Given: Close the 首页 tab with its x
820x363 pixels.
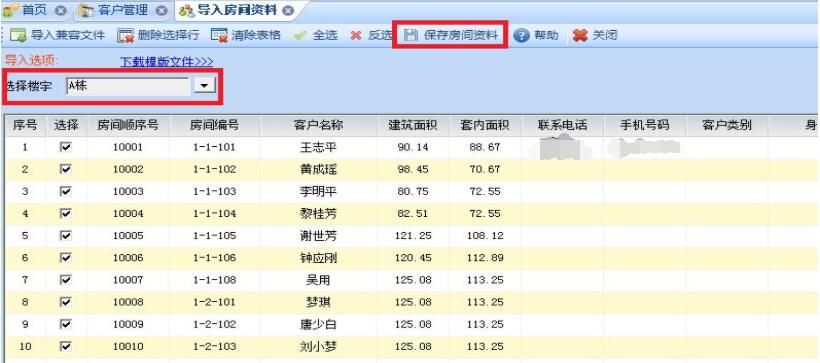Looking at the screenshot, I should (61, 10).
